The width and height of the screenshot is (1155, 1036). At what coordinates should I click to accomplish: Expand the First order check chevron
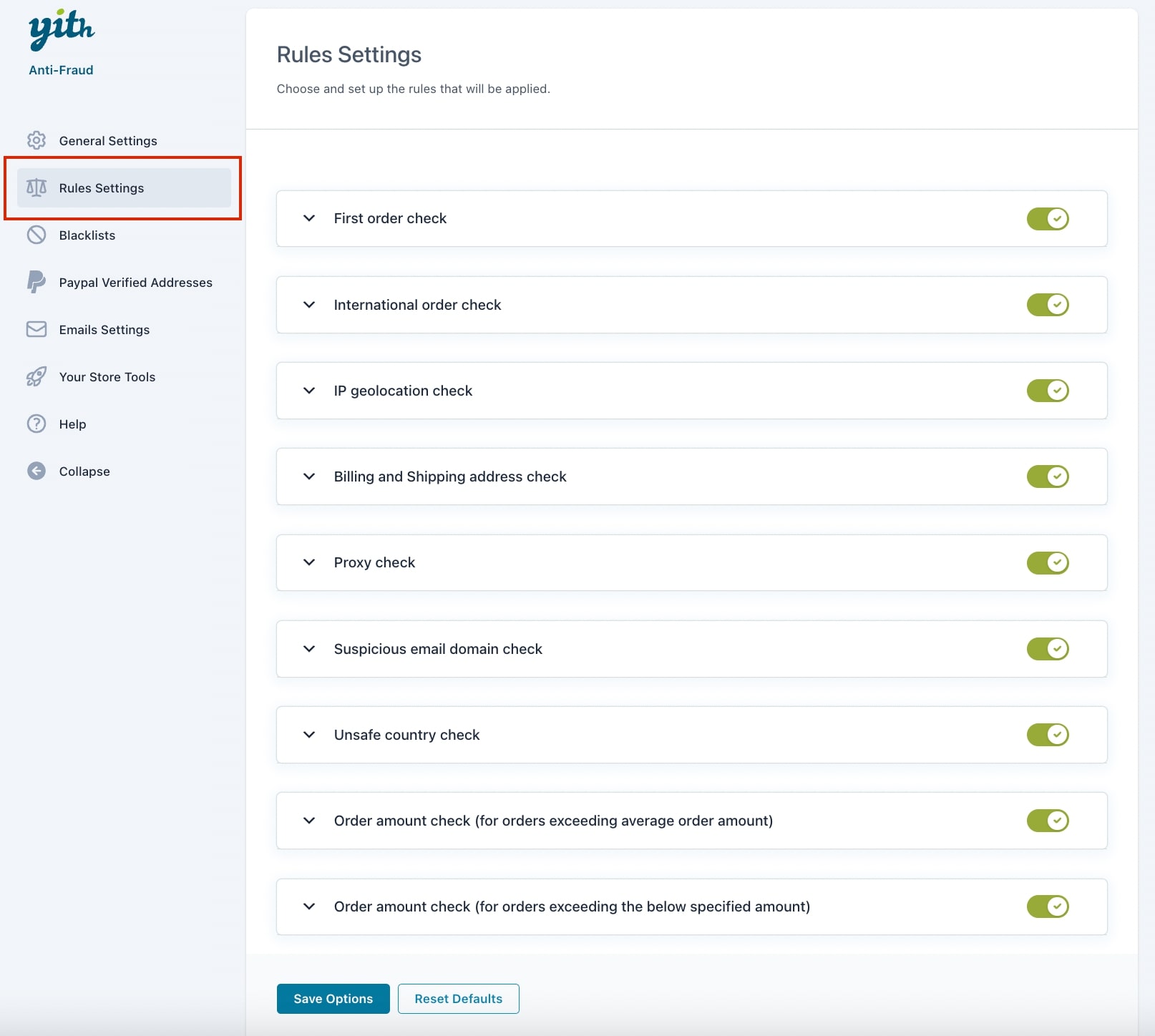tap(309, 218)
